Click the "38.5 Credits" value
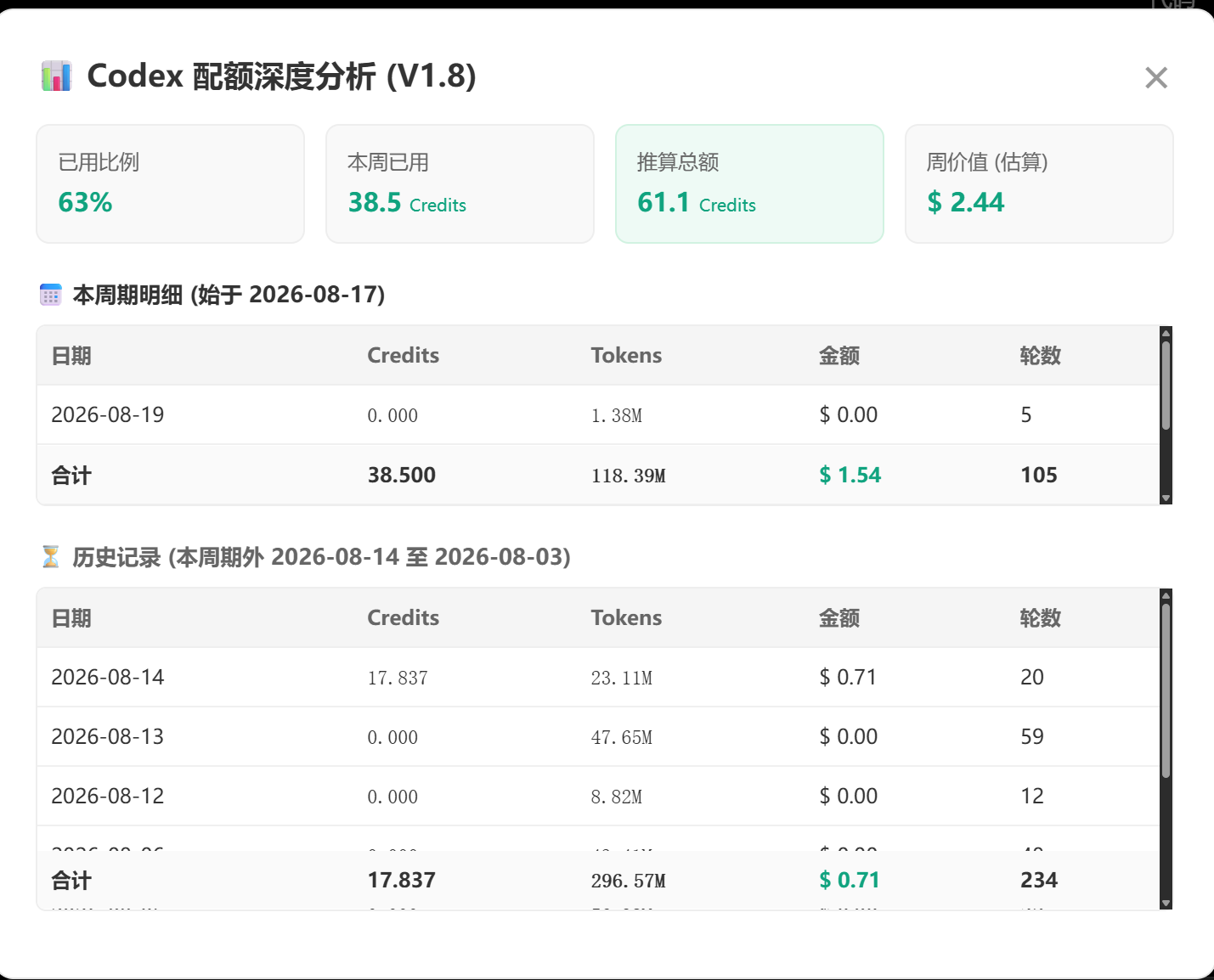1214x980 pixels. [407, 202]
